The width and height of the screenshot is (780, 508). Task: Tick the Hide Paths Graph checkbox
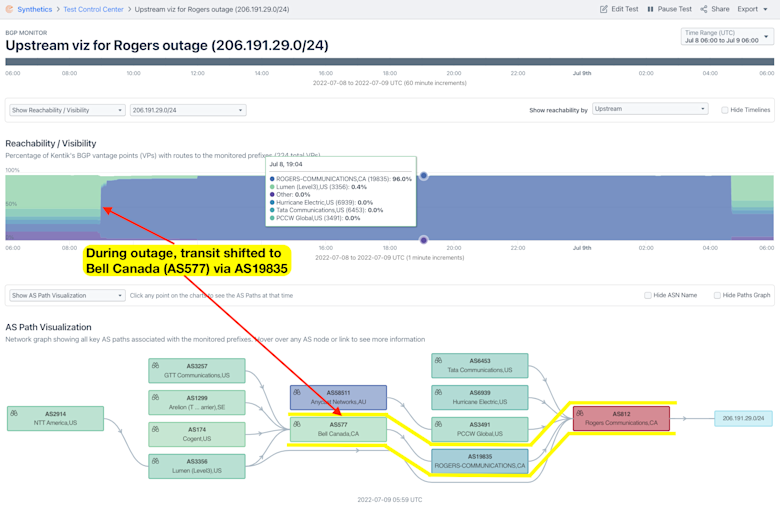click(x=717, y=296)
